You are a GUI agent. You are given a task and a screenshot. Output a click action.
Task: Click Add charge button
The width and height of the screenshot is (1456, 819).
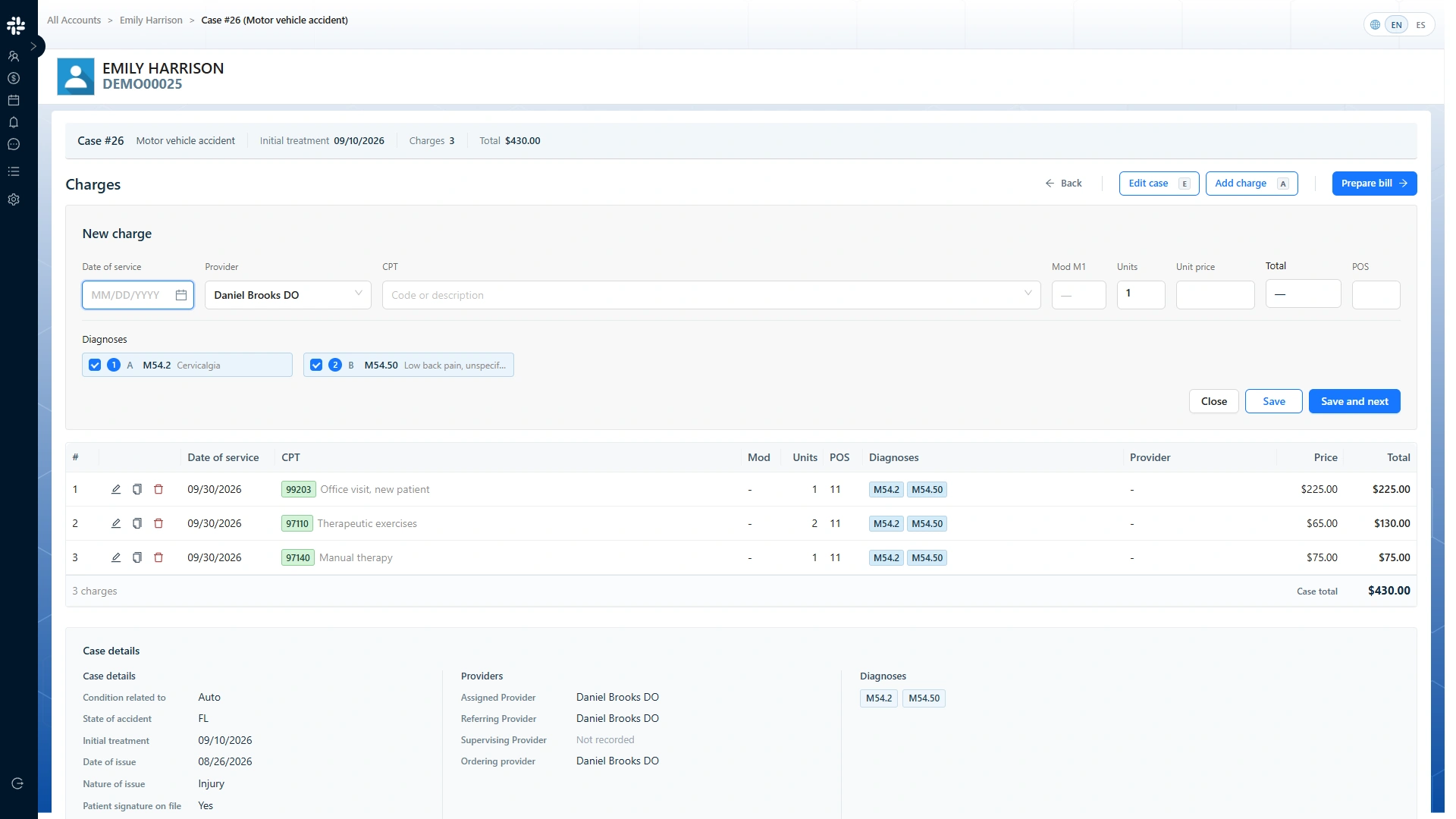[x=1251, y=184]
